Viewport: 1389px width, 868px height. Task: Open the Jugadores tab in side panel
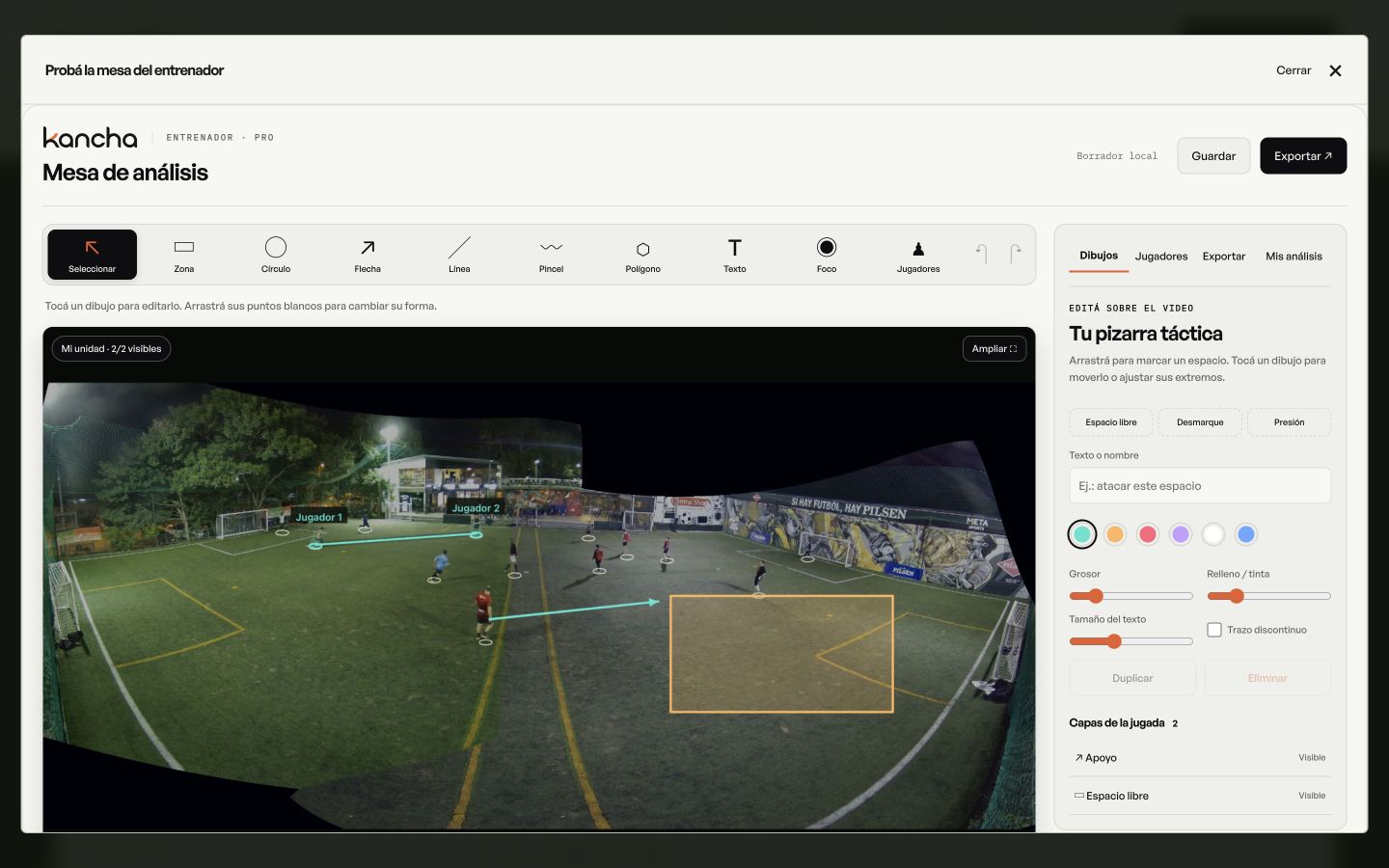1161,257
